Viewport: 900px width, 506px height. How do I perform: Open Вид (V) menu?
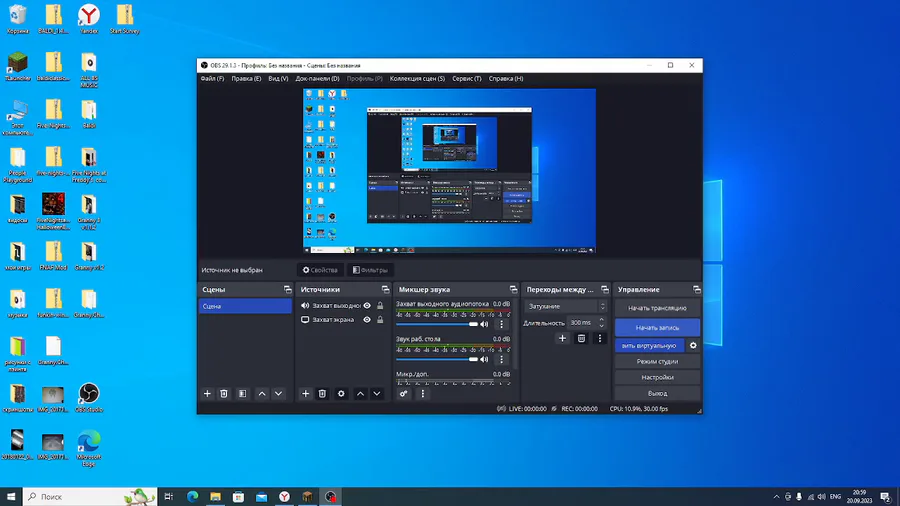tap(278, 79)
